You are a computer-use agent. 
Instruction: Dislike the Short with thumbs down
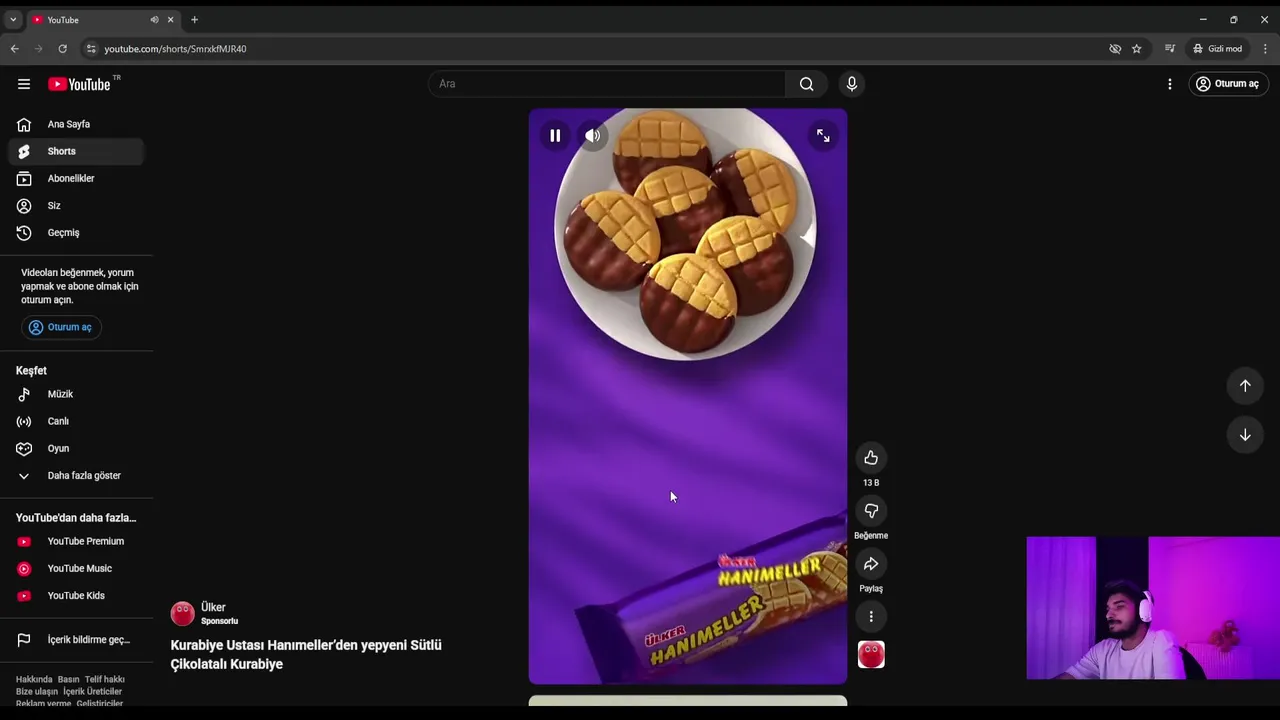tap(871, 511)
